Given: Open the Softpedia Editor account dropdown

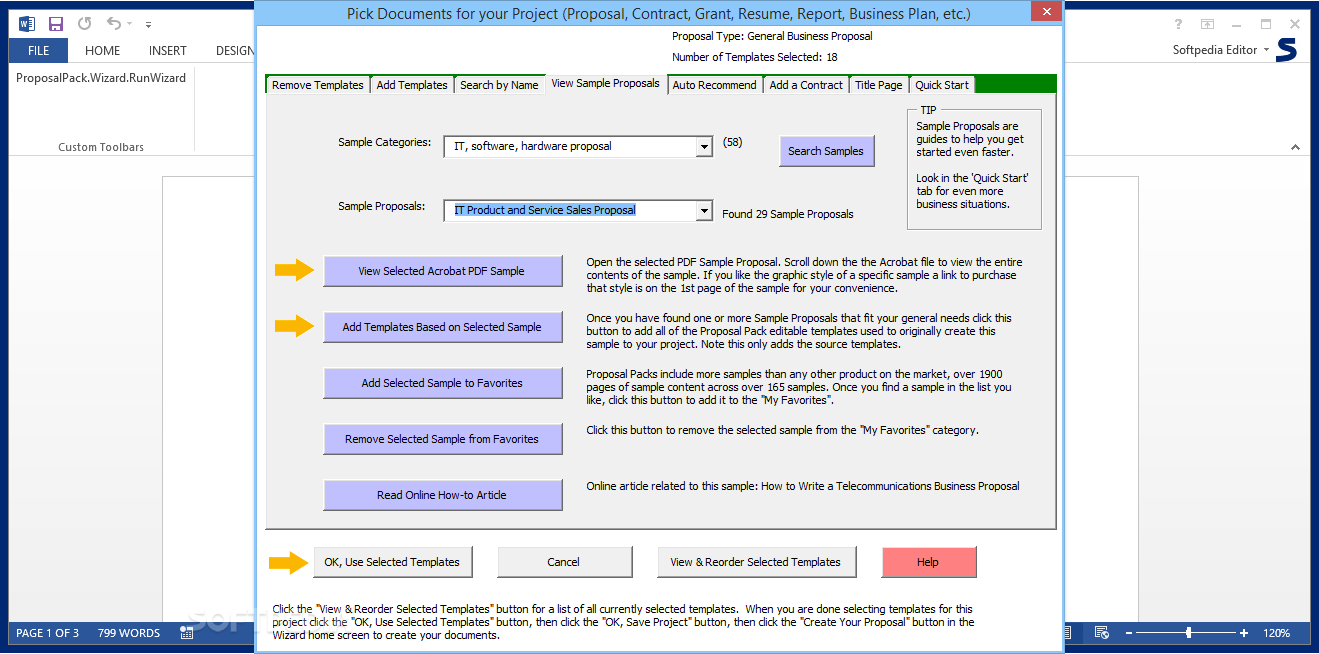Looking at the screenshot, I should pos(1221,50).
